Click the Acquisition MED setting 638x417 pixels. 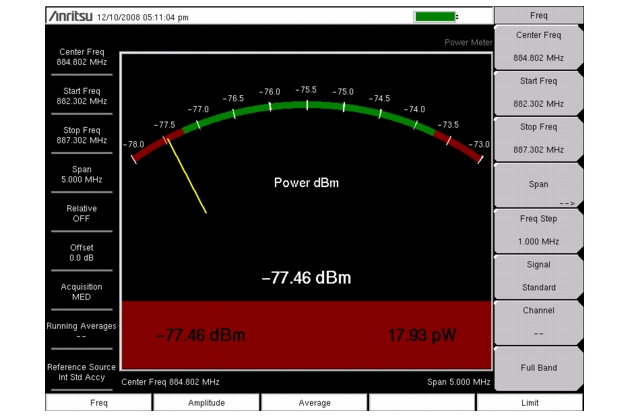pyautogui.click(x=82, y=291)
